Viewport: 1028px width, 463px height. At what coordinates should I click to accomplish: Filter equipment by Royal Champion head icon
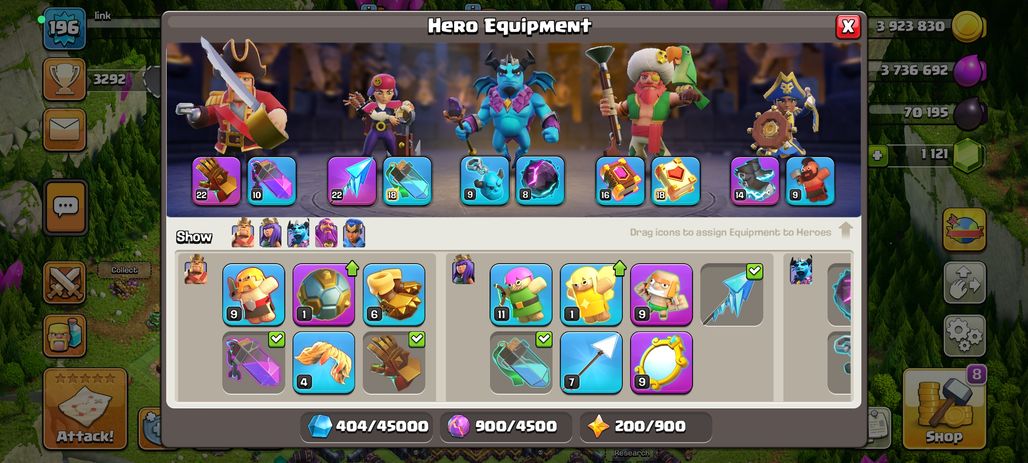354,233
